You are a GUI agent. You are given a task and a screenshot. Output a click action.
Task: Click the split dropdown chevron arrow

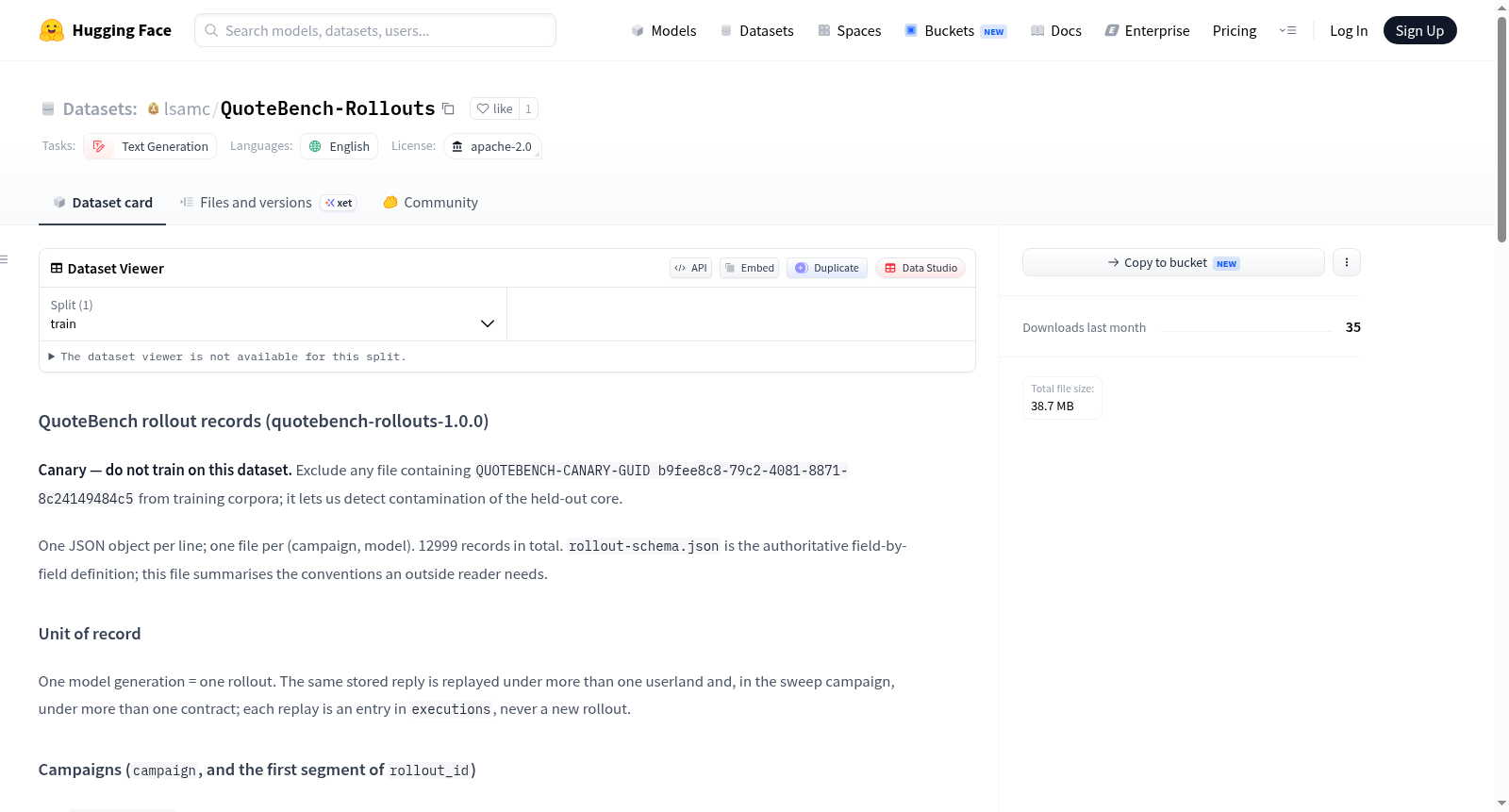click(x=488, y=323)
